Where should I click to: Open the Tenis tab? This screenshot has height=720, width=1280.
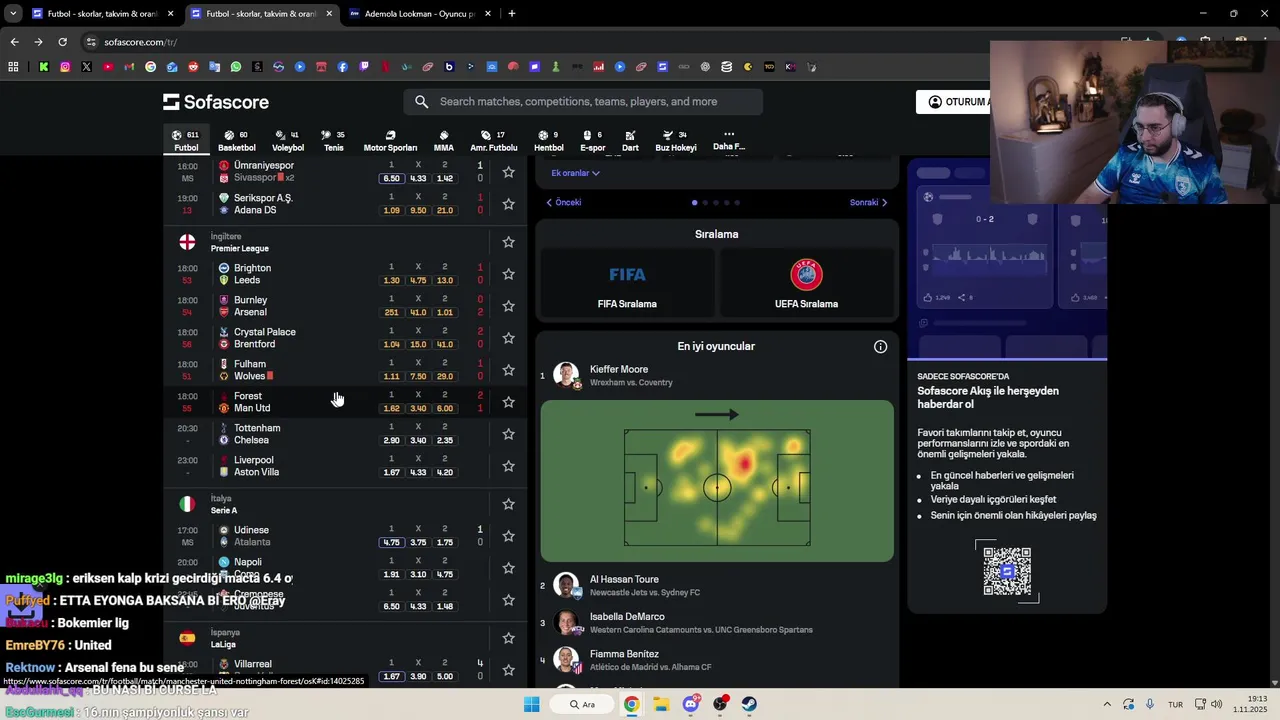click(333, 141)
